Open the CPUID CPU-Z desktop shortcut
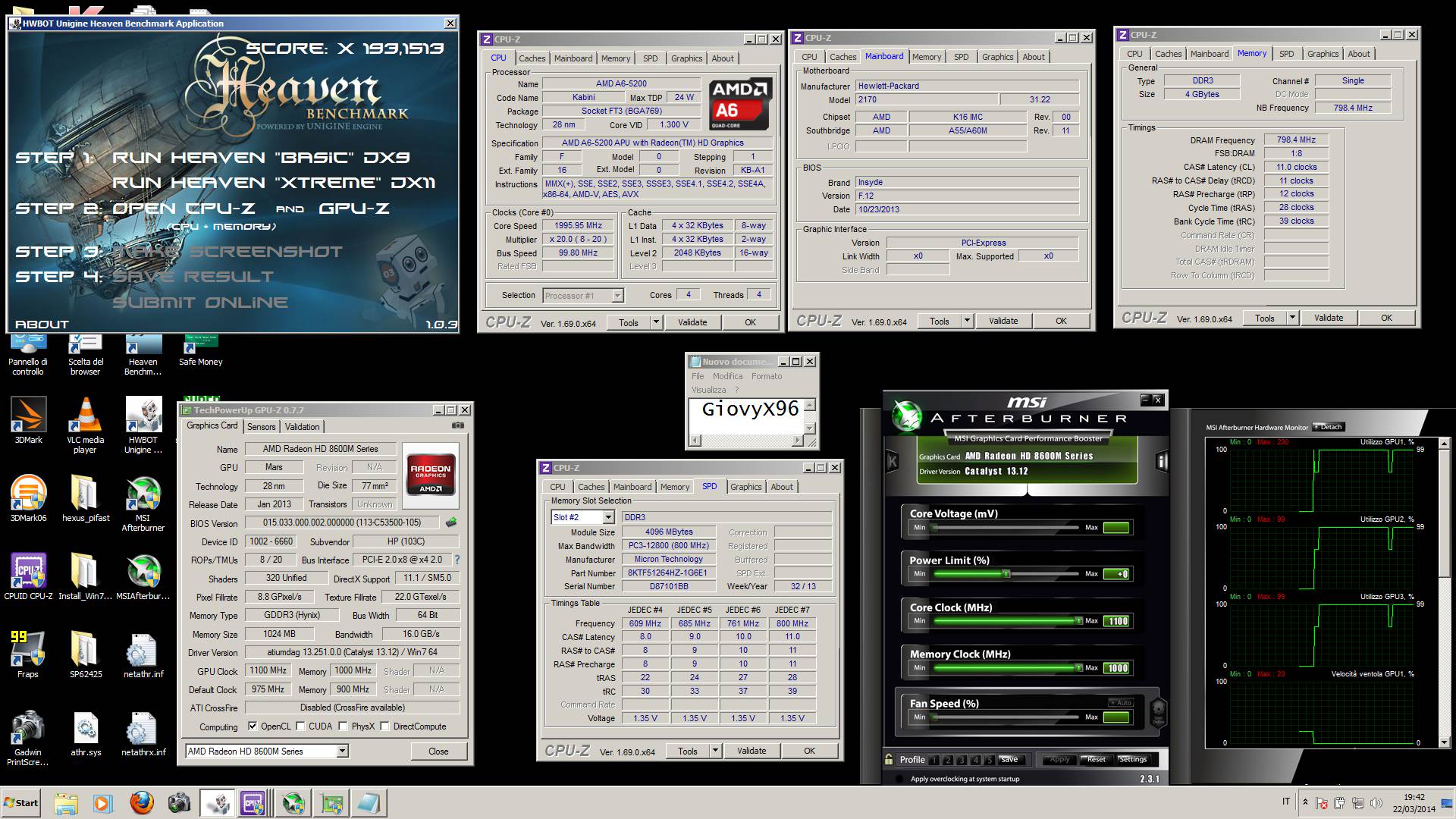The height and width of the screenshot is (819, 1456). [28, 577]
